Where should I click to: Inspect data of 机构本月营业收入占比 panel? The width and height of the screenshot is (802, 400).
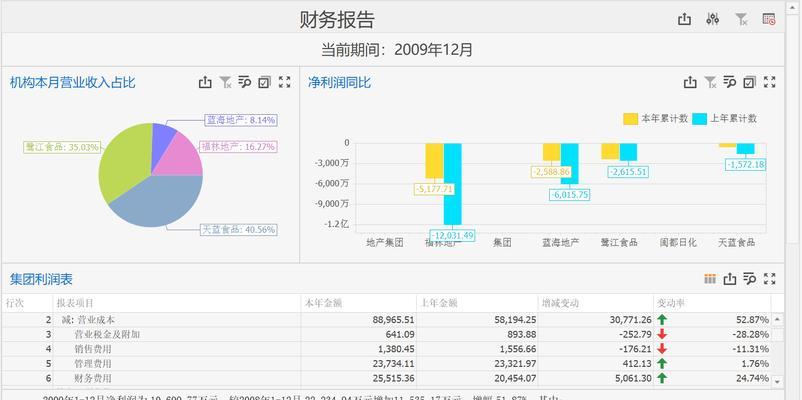245,82
